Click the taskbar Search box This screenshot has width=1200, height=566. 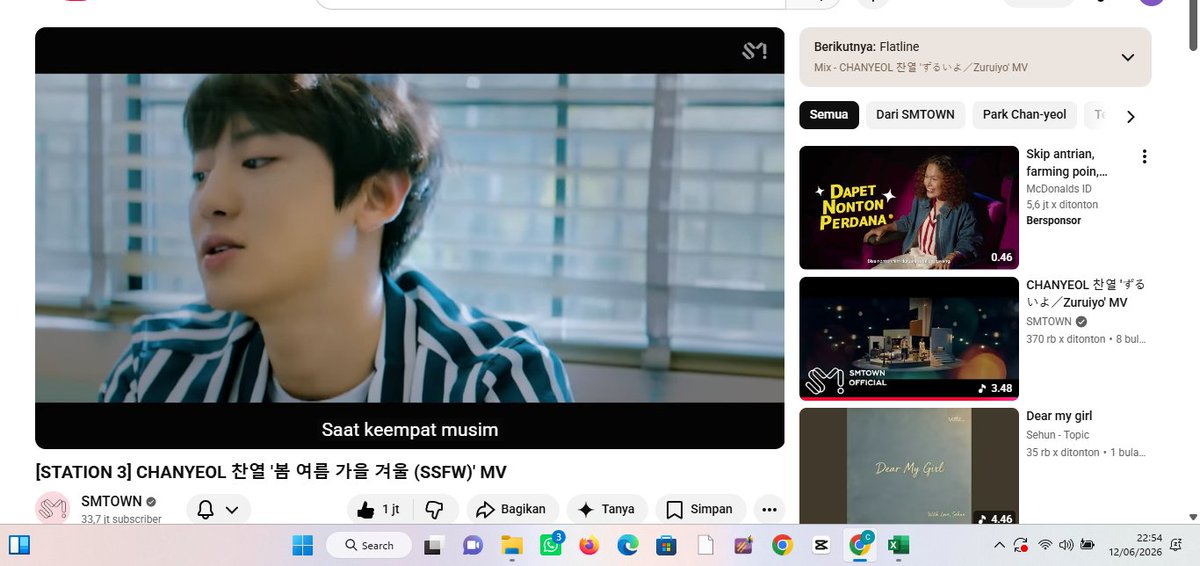coord(369,545)
